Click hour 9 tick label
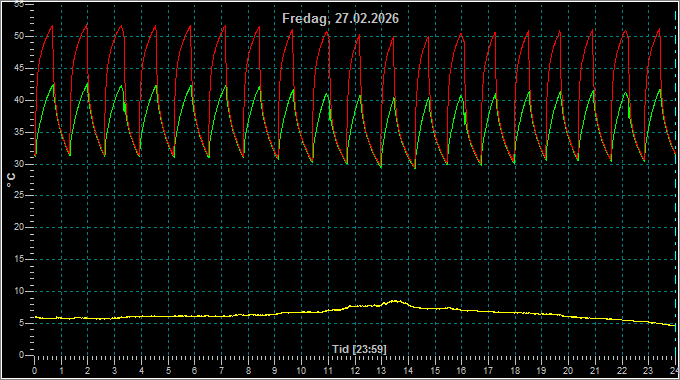This screenshot has width=680, height=380. [275, 371]
